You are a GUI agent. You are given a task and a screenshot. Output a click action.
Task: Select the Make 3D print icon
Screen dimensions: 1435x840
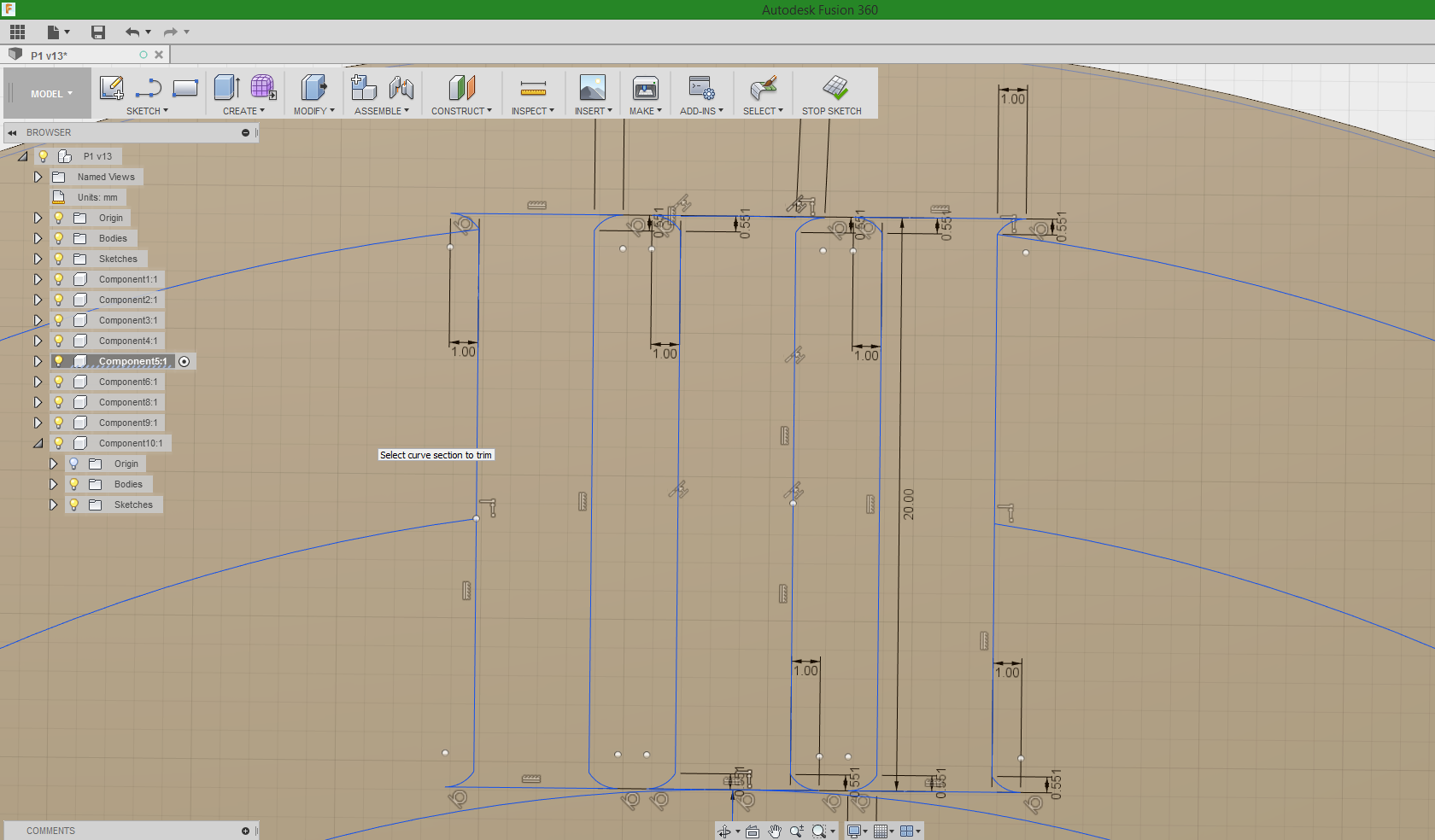(x=646, y=87)
